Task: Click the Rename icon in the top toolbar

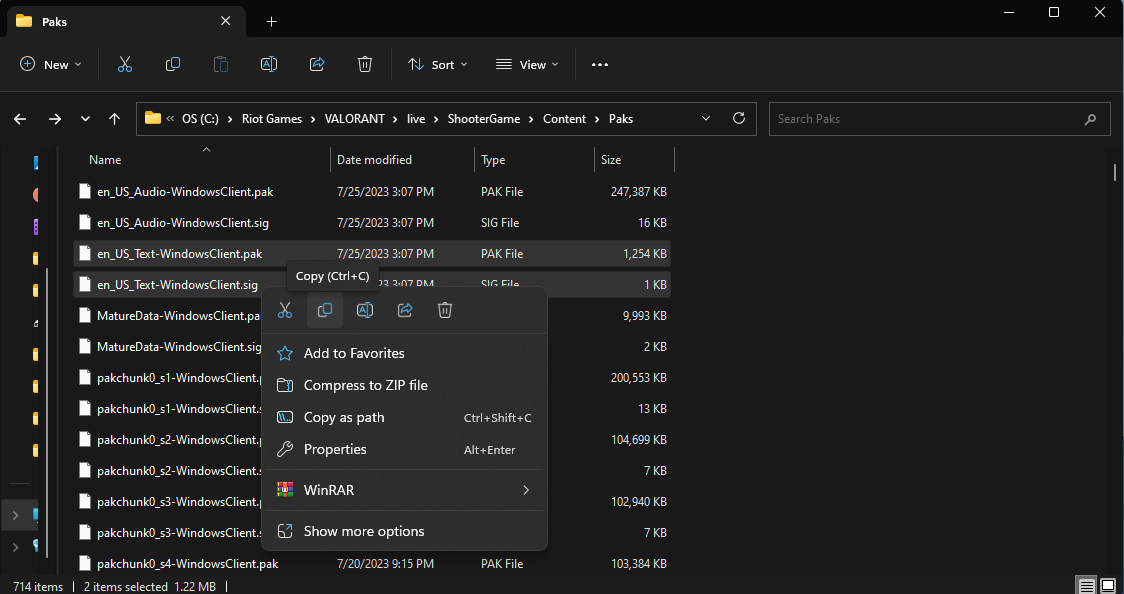Action: 269,64
